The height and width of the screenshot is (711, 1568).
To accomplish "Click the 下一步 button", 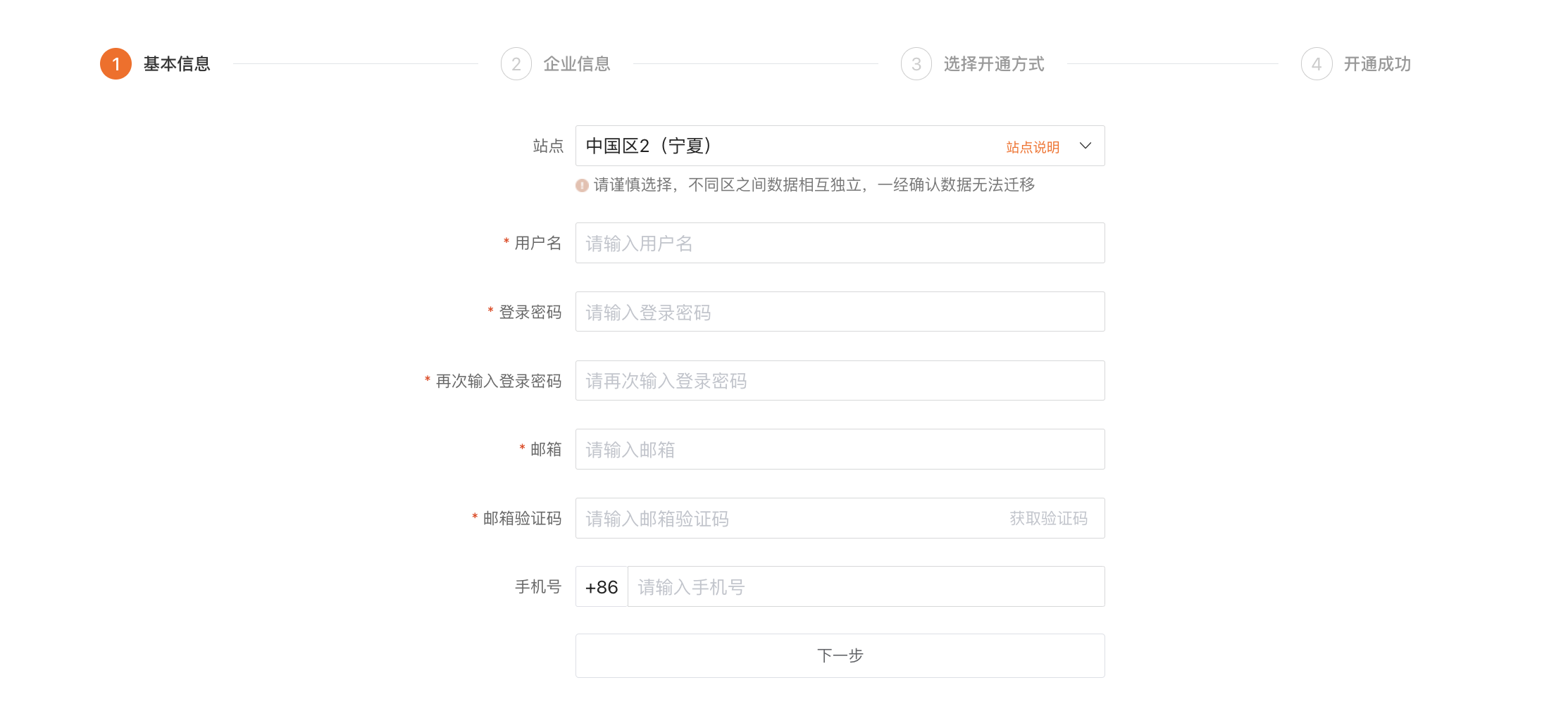I will (x=840, y=655).
